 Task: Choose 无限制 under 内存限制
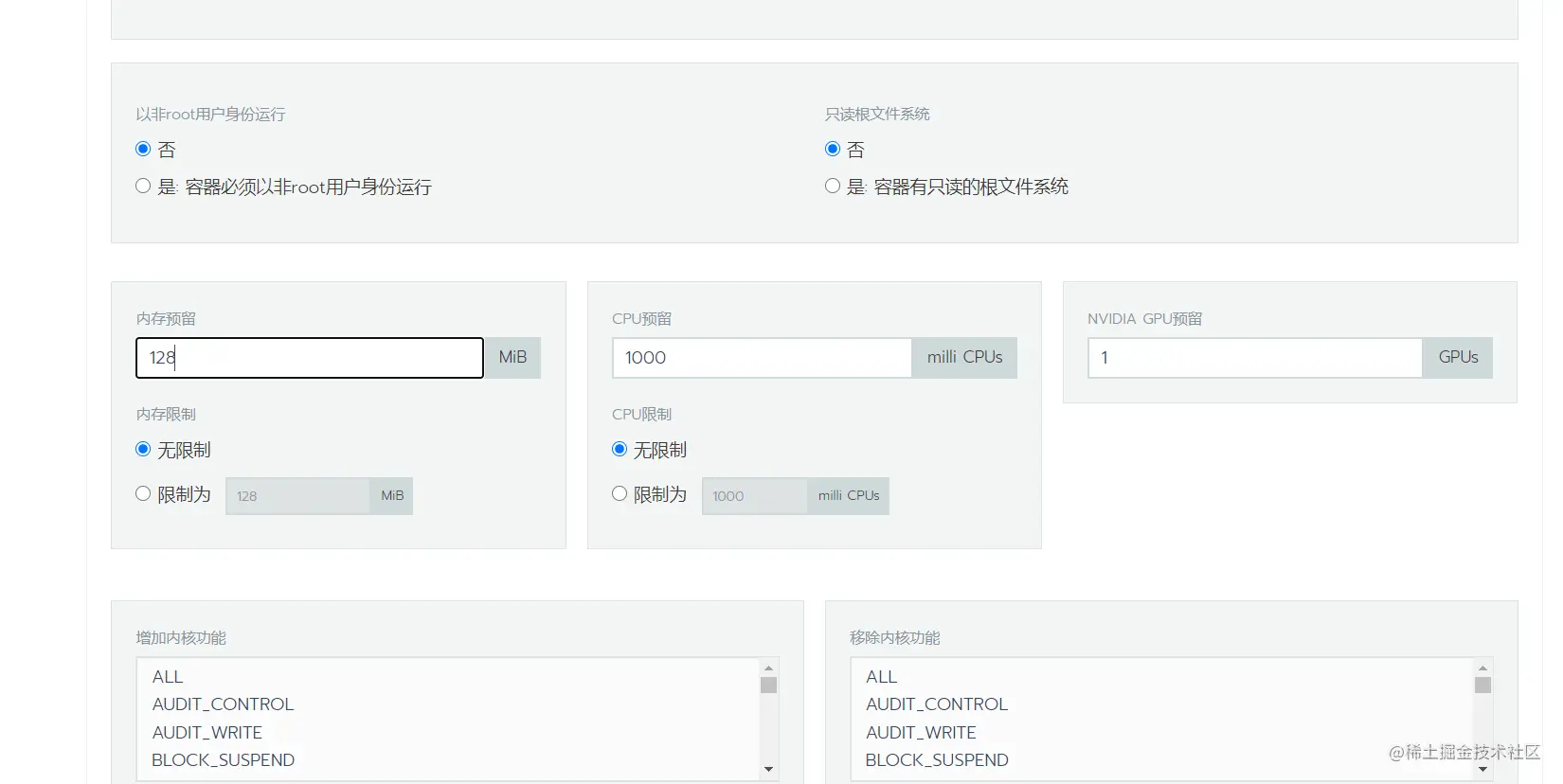click(x=143, y=449)
